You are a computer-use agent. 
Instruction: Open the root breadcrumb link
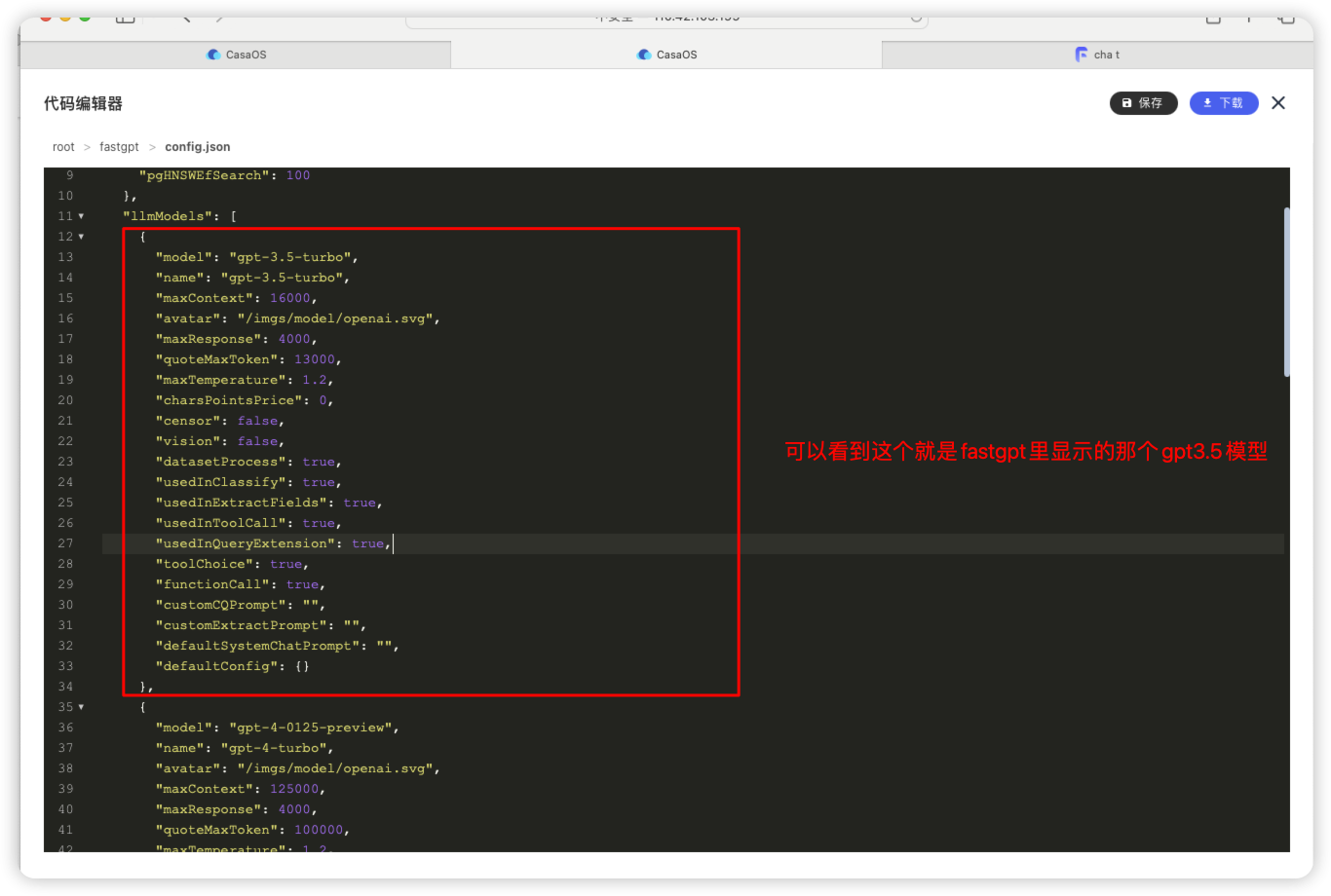pos(63,146)
